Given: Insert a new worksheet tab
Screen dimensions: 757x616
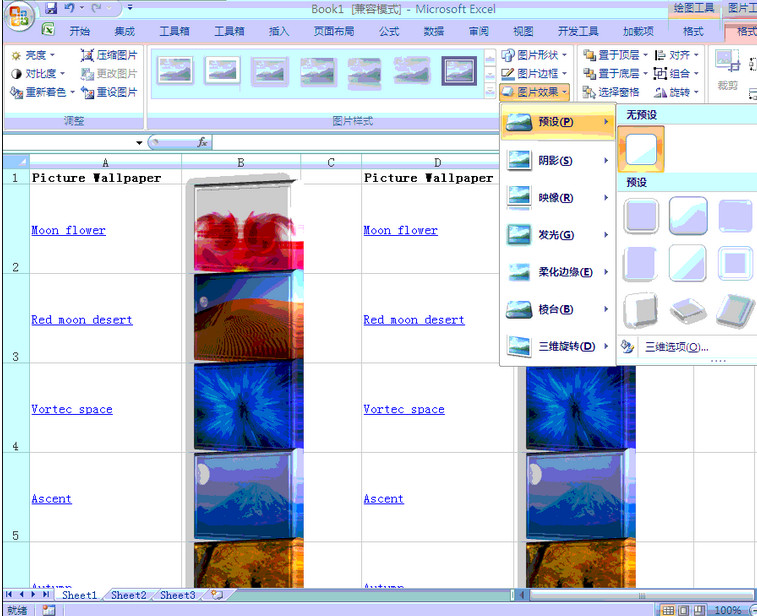Looking at the screenshot, I should coord(217,595).
